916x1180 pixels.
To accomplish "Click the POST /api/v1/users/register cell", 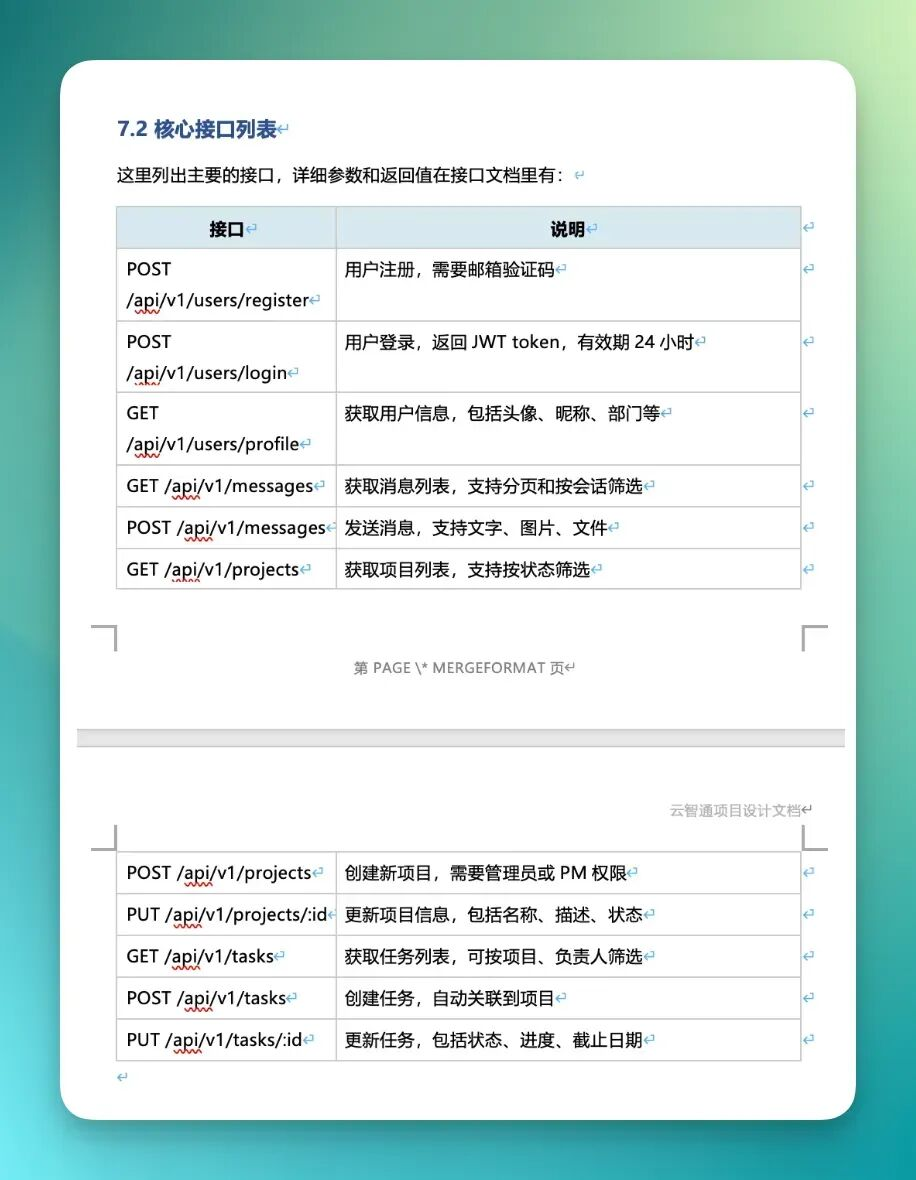I will coord(218,285).
